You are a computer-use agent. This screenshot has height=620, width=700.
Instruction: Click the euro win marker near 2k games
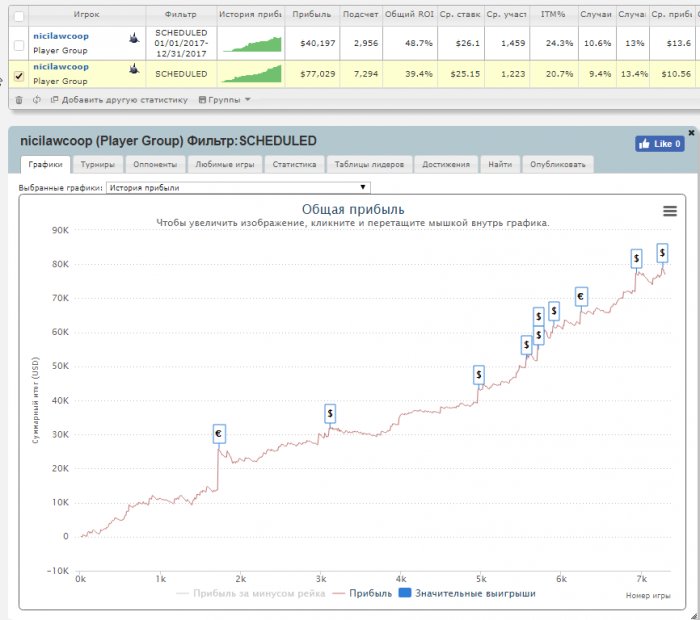click(219, 433)
